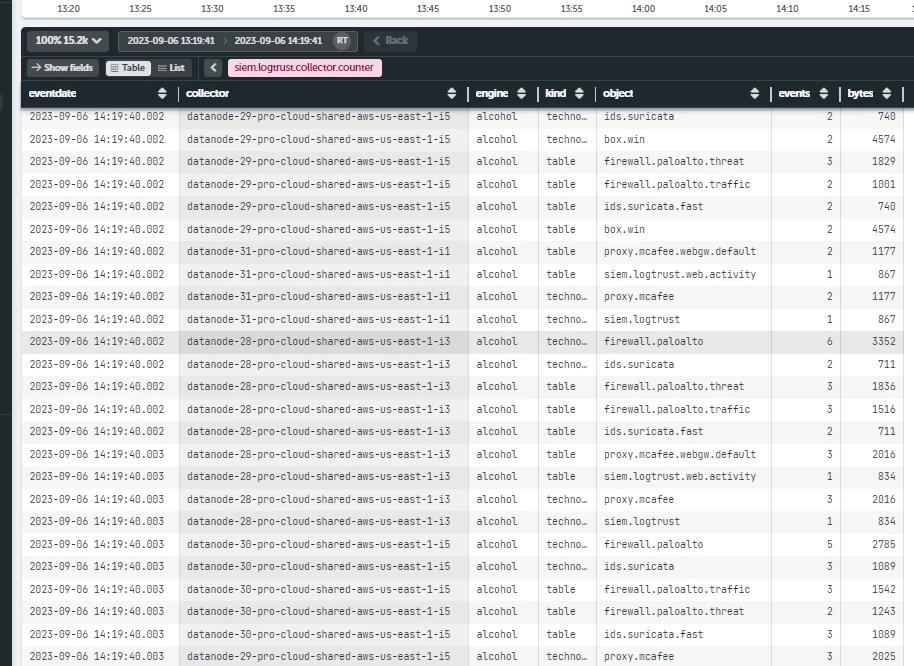Viewport: 914px width, 666px height.
Task: Sort by the object column arrows
Action: click(754, 93)
